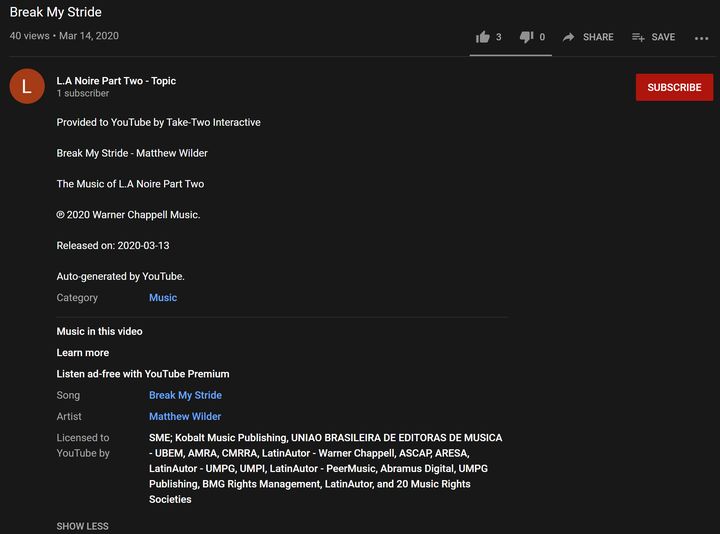Click the like/dislike ratio bar
The height and width of the screenshot is (534, 720).
pos(510,55)
